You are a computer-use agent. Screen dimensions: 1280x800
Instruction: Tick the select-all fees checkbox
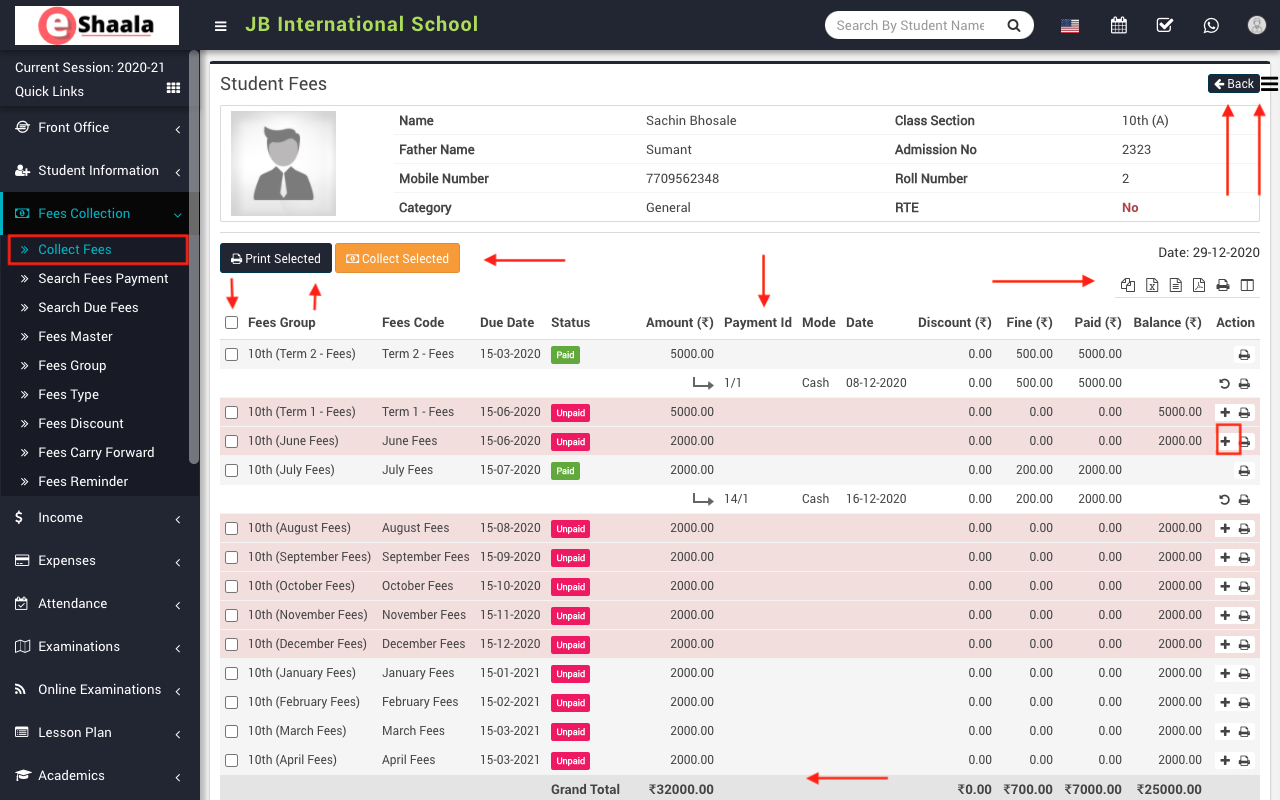(232, 323)
